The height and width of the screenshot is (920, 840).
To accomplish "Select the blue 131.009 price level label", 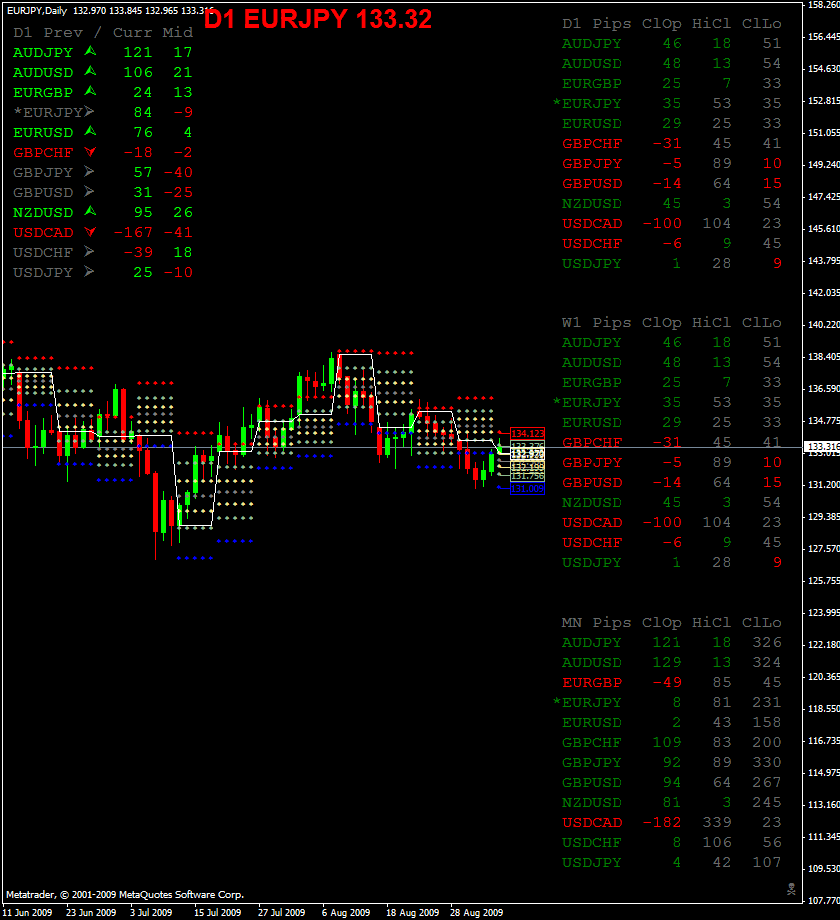I will [x=527, y=489].
